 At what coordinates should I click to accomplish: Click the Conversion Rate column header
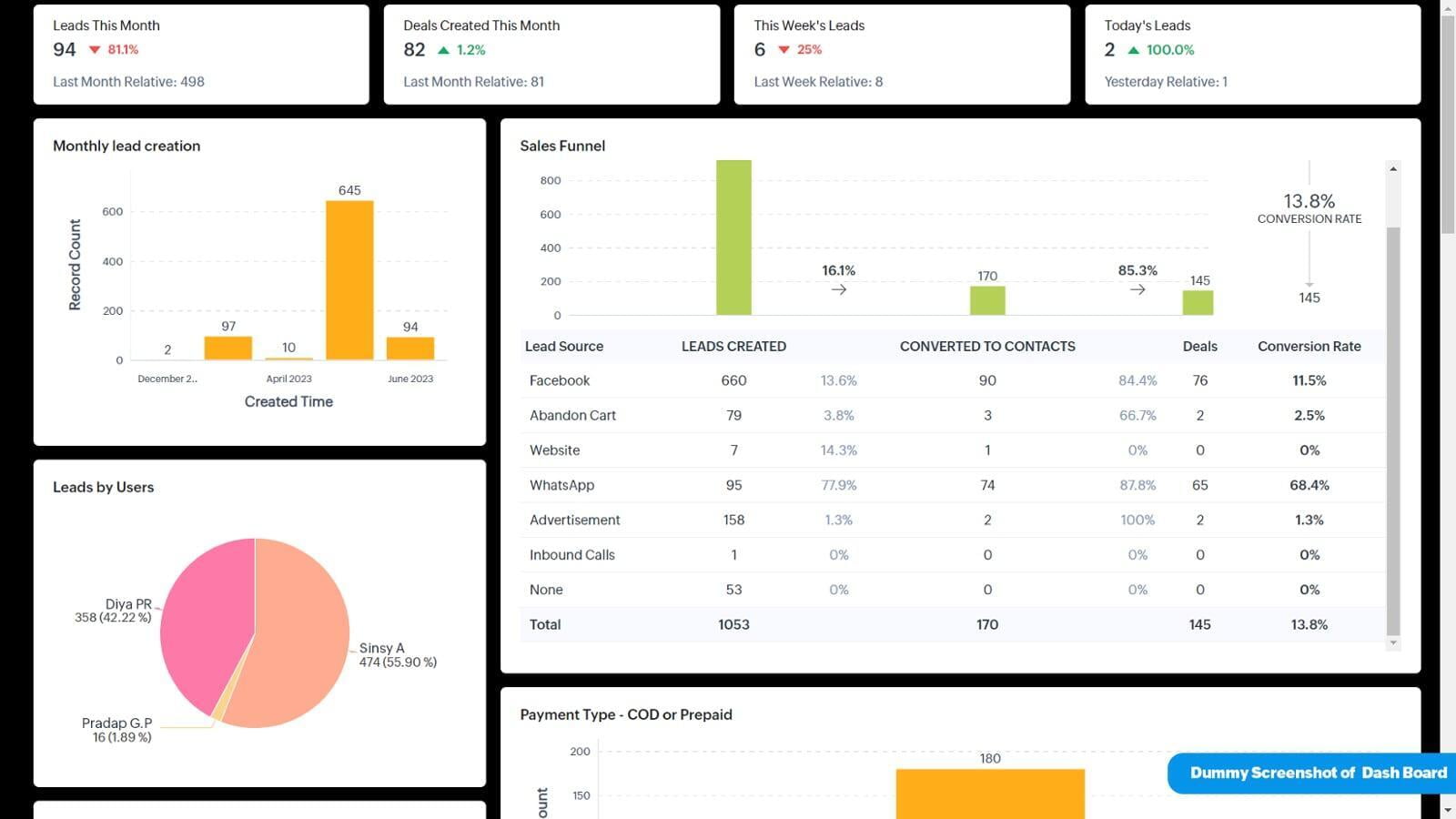(1309, 347)
